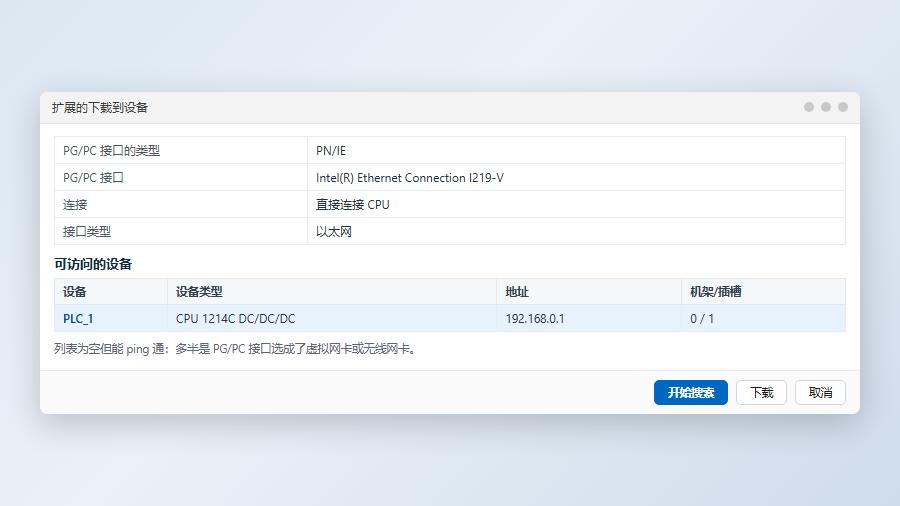The width and height of the screenshot is (900, 506).
Task: Click the 取消 button
Action: [820, 392]
